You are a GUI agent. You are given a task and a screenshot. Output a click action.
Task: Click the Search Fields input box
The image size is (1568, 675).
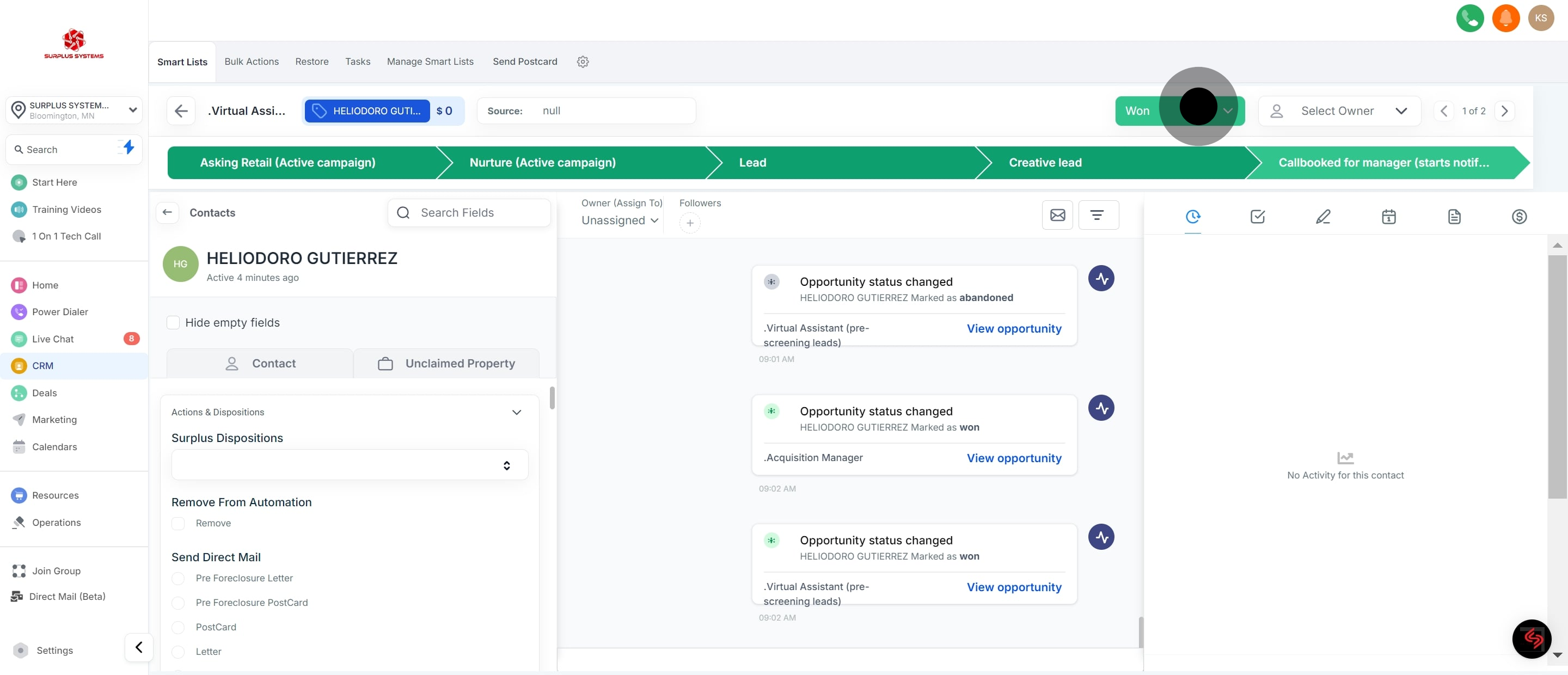(469, 212)
